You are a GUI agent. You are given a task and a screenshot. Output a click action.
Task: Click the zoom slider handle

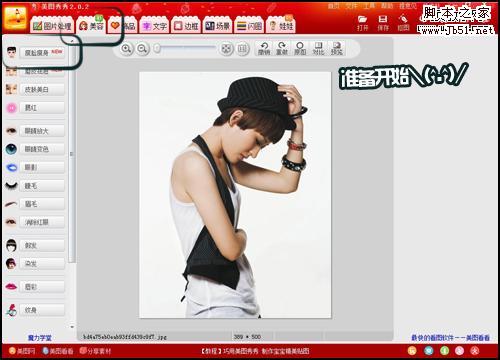coord(157,49)
